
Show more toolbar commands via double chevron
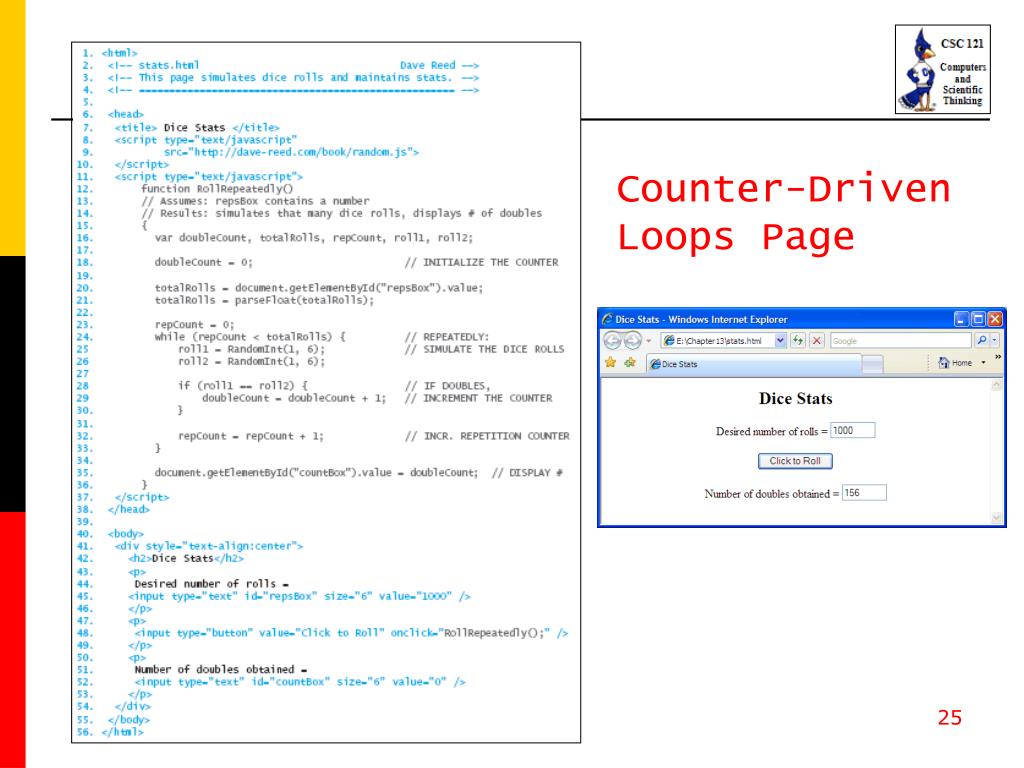click(998, 357)
